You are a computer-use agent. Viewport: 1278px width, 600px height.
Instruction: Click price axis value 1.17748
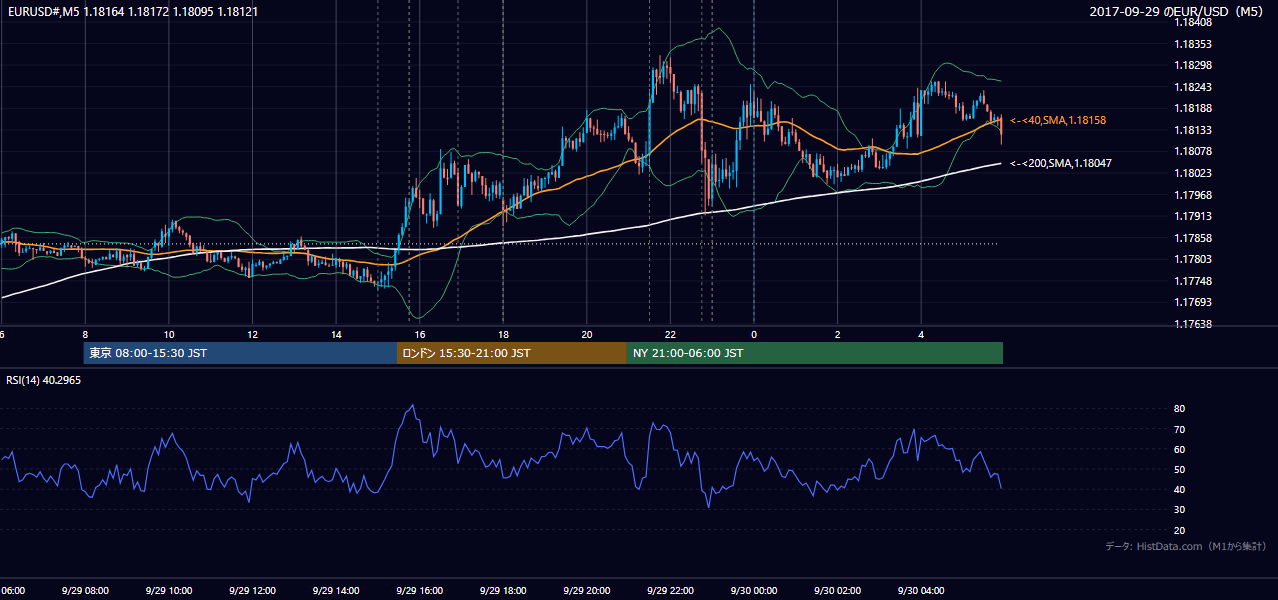click(1192, 281)
